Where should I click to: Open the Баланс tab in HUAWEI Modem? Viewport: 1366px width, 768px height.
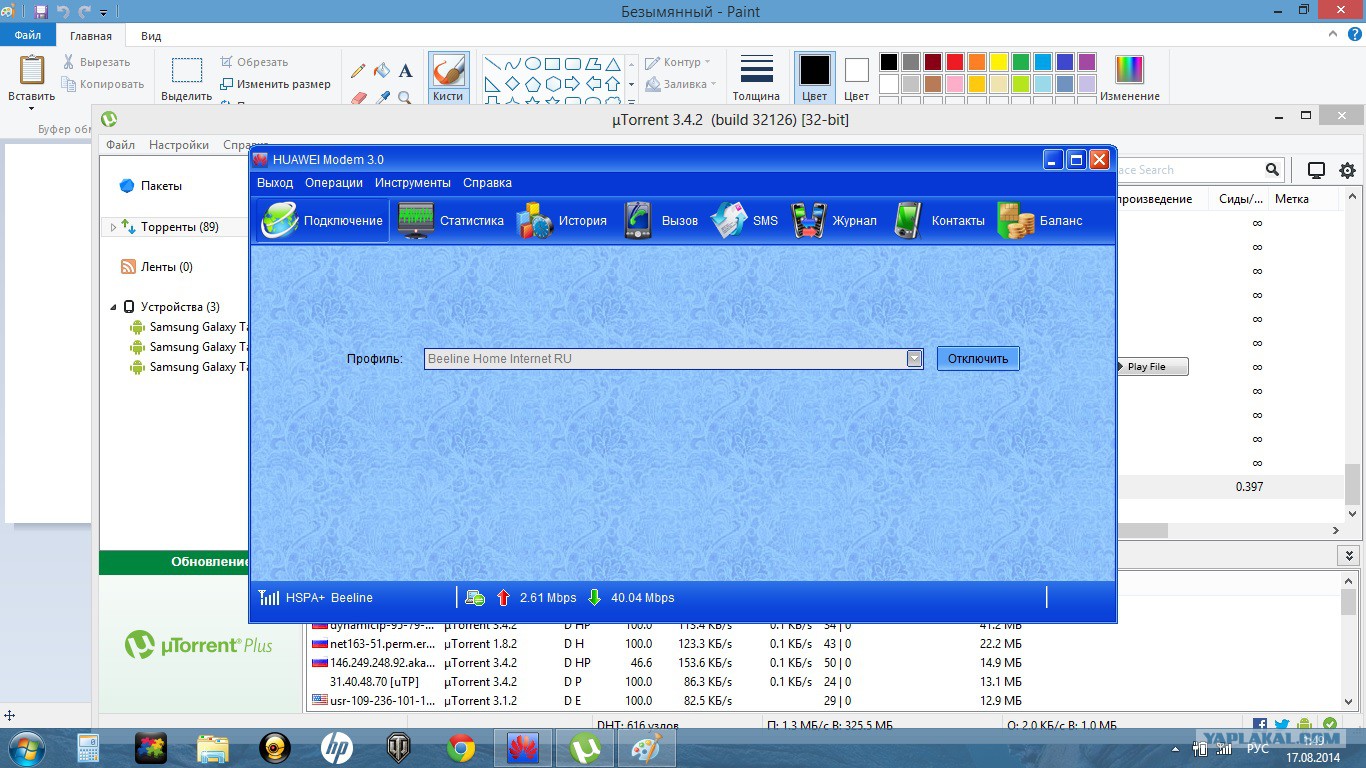pyautogui.click(x=1040, y=221)
